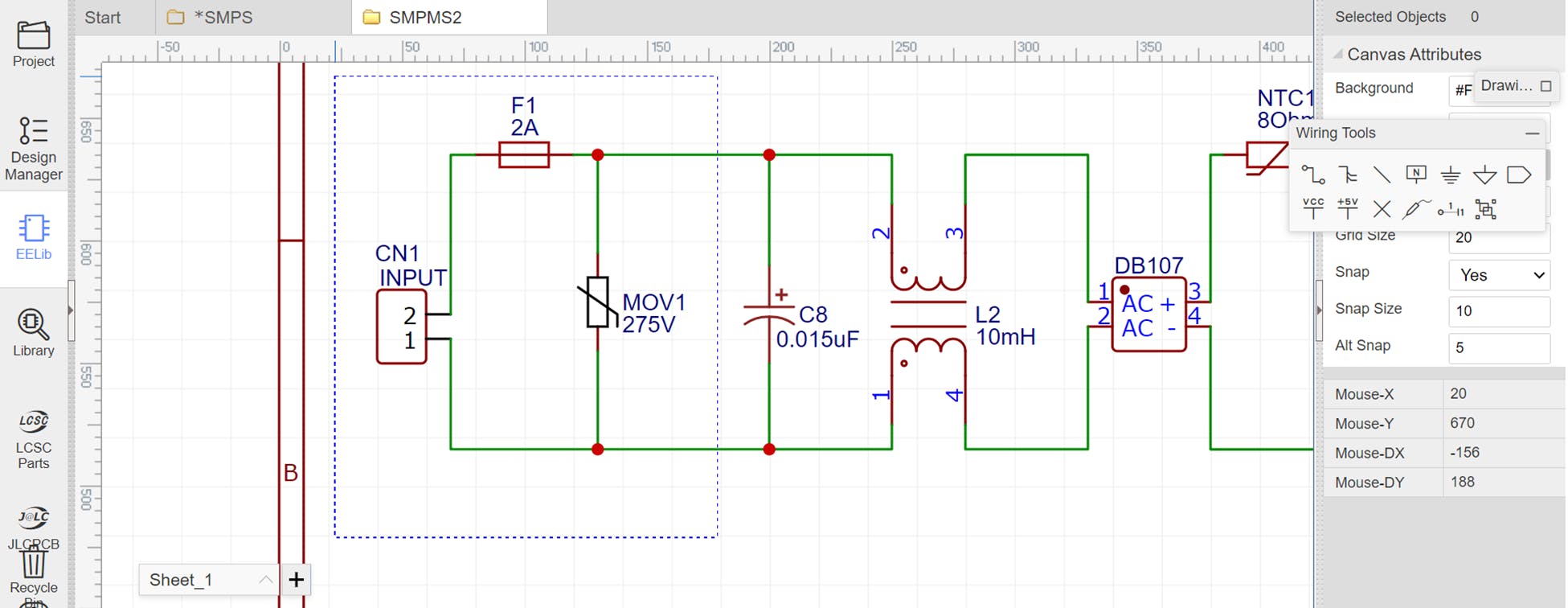Screen dimensions: 1568x608
Task: Select the C8 capacitor symbol
Action: pyautogui.click(x=769, y=314)
